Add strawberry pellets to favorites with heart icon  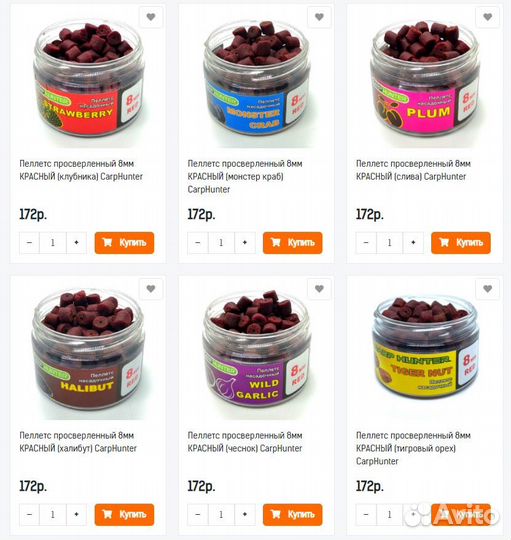tap(151, 17)
